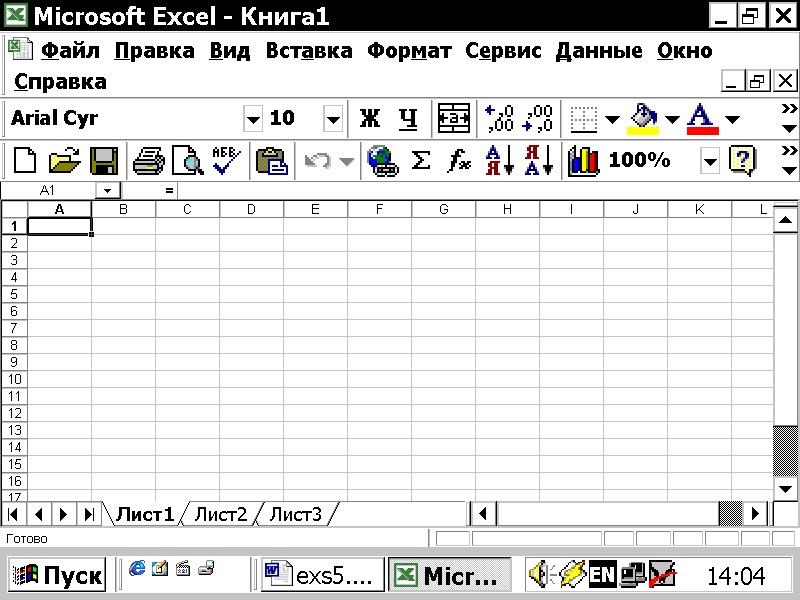800x600 pixels.
Task: Open an existing file with folder icon
Action: (64, 160)
